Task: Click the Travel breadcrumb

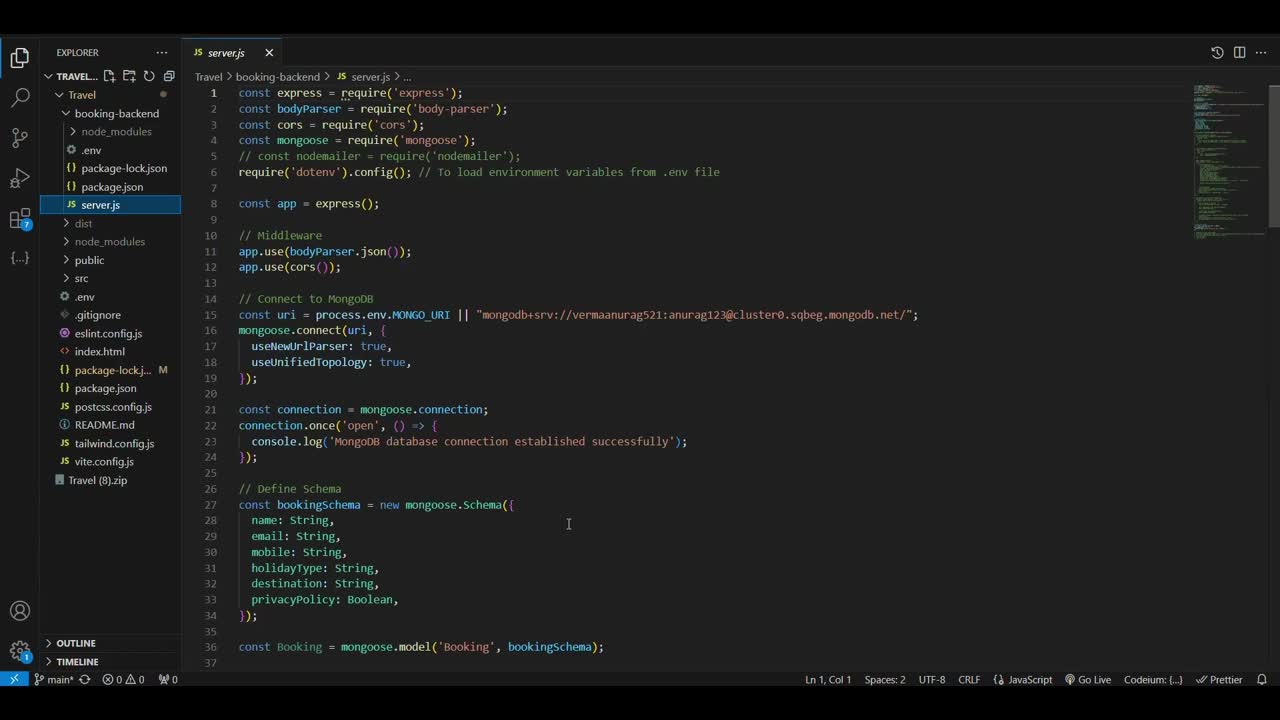Action: click(208, 77)
